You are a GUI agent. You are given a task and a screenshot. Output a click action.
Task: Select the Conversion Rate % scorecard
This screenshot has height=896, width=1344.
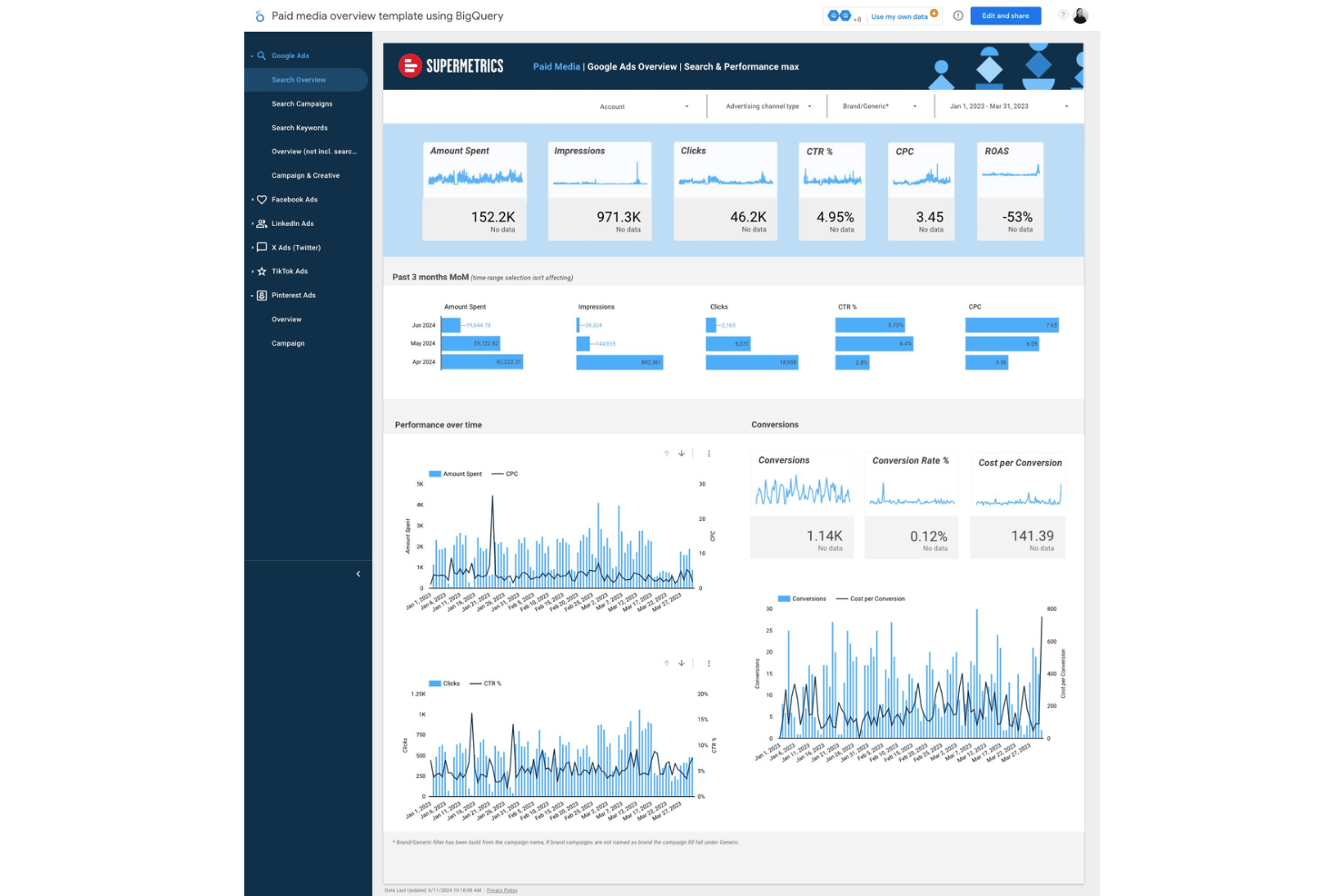click(x=912, y=505)
